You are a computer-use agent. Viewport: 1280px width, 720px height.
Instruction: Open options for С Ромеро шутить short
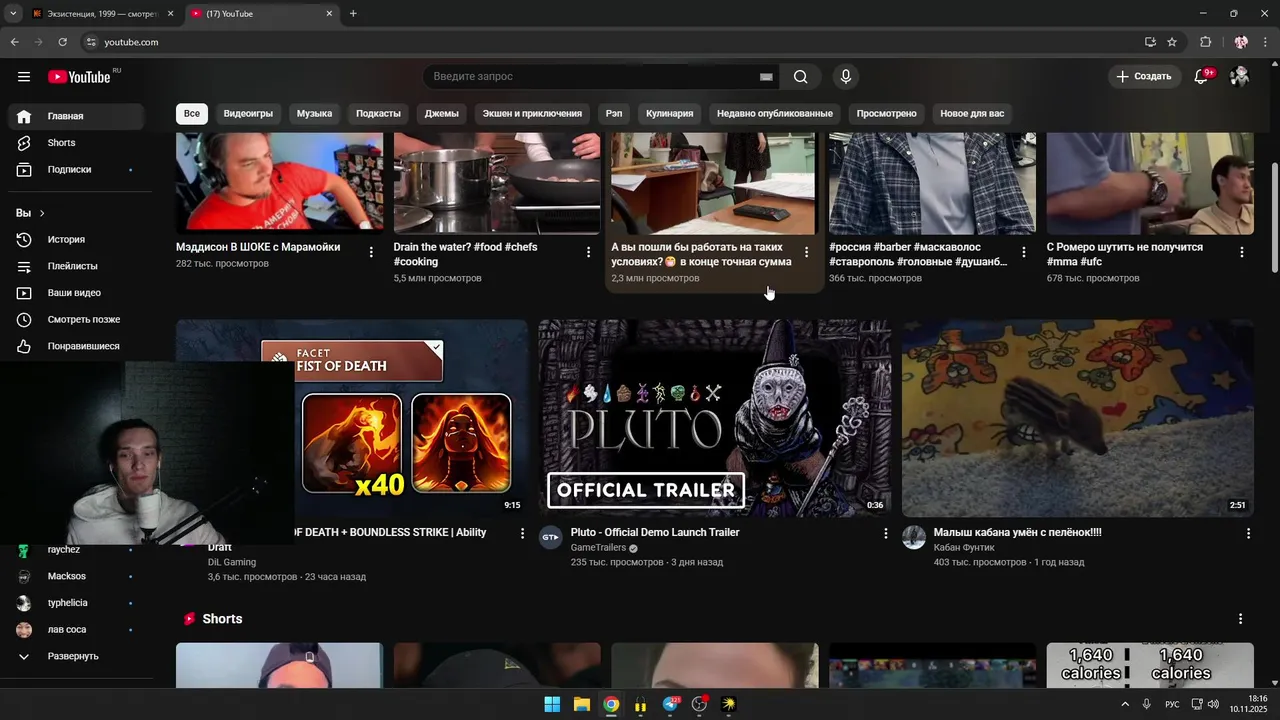point(1242,252)
